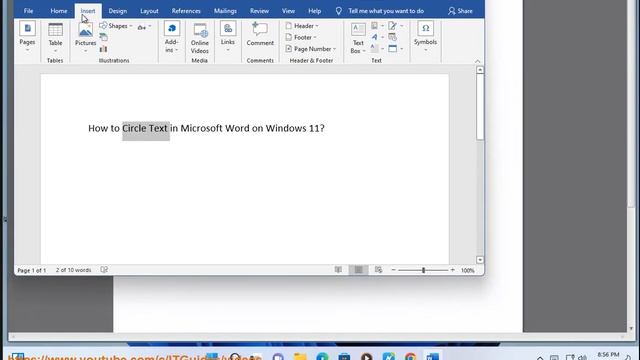The image size is (640, 360).
Task: Click the system clock showing 8:56 PM
Action: tap(608, 355)
